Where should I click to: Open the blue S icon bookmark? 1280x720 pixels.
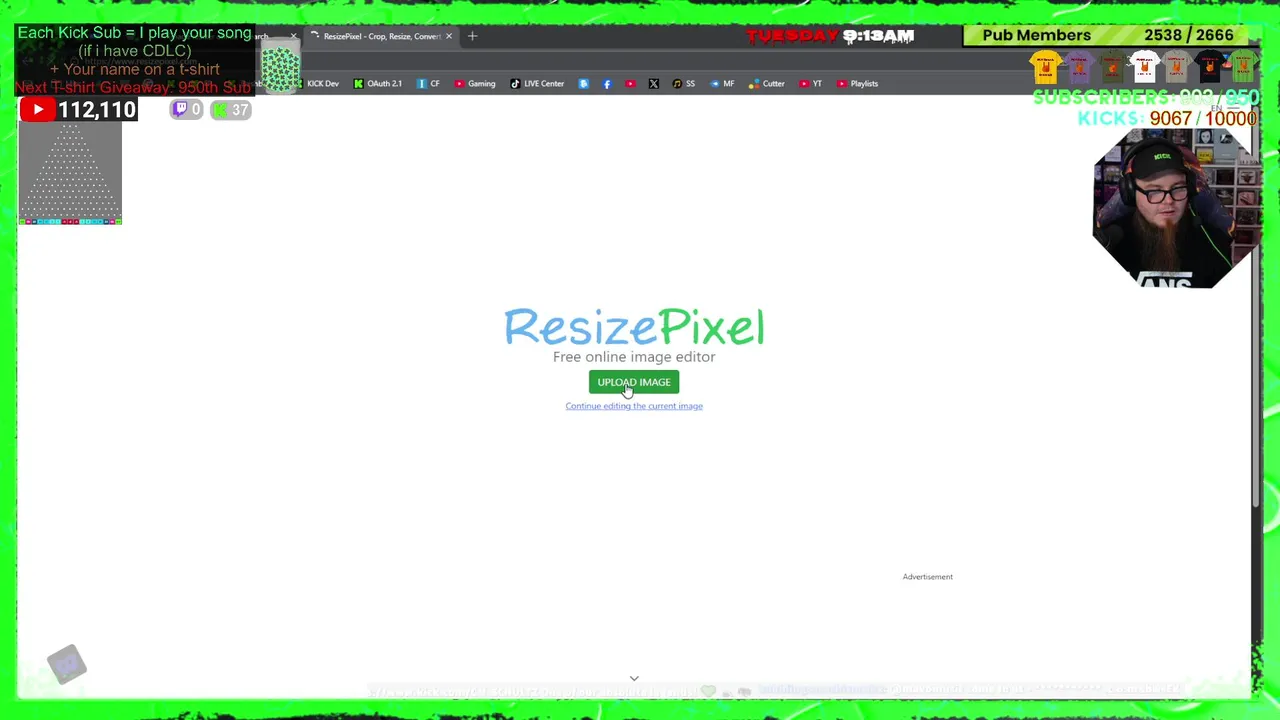click(583, 84)
